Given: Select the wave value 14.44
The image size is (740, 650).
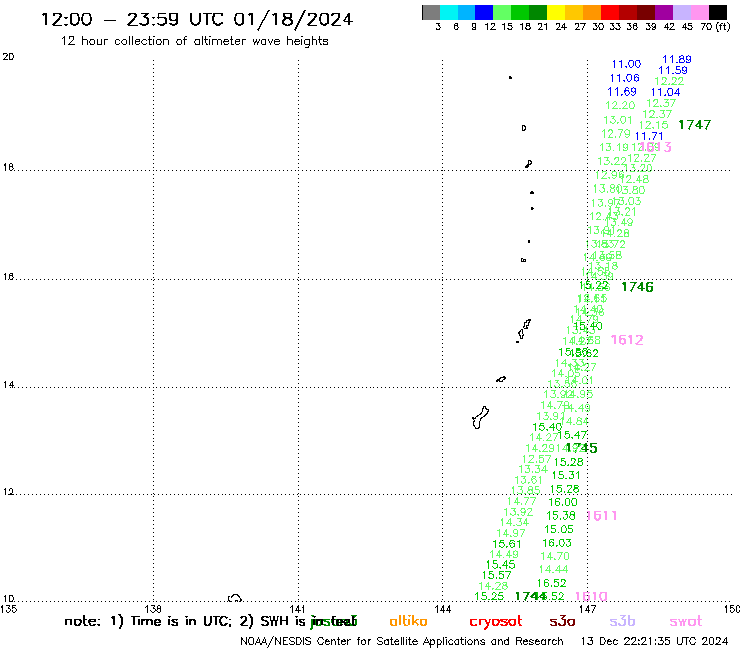Looking at the screenshot, I should coord(553,570).
